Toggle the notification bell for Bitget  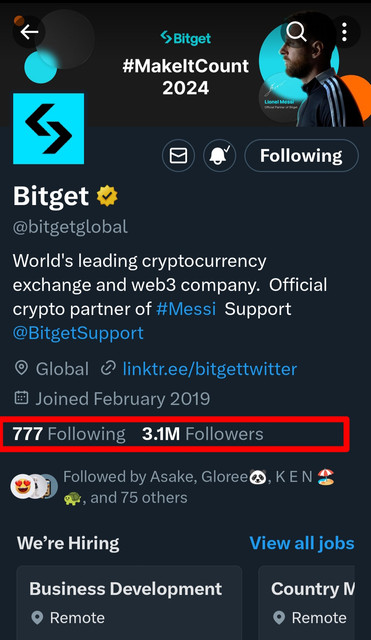click(220, 156)
